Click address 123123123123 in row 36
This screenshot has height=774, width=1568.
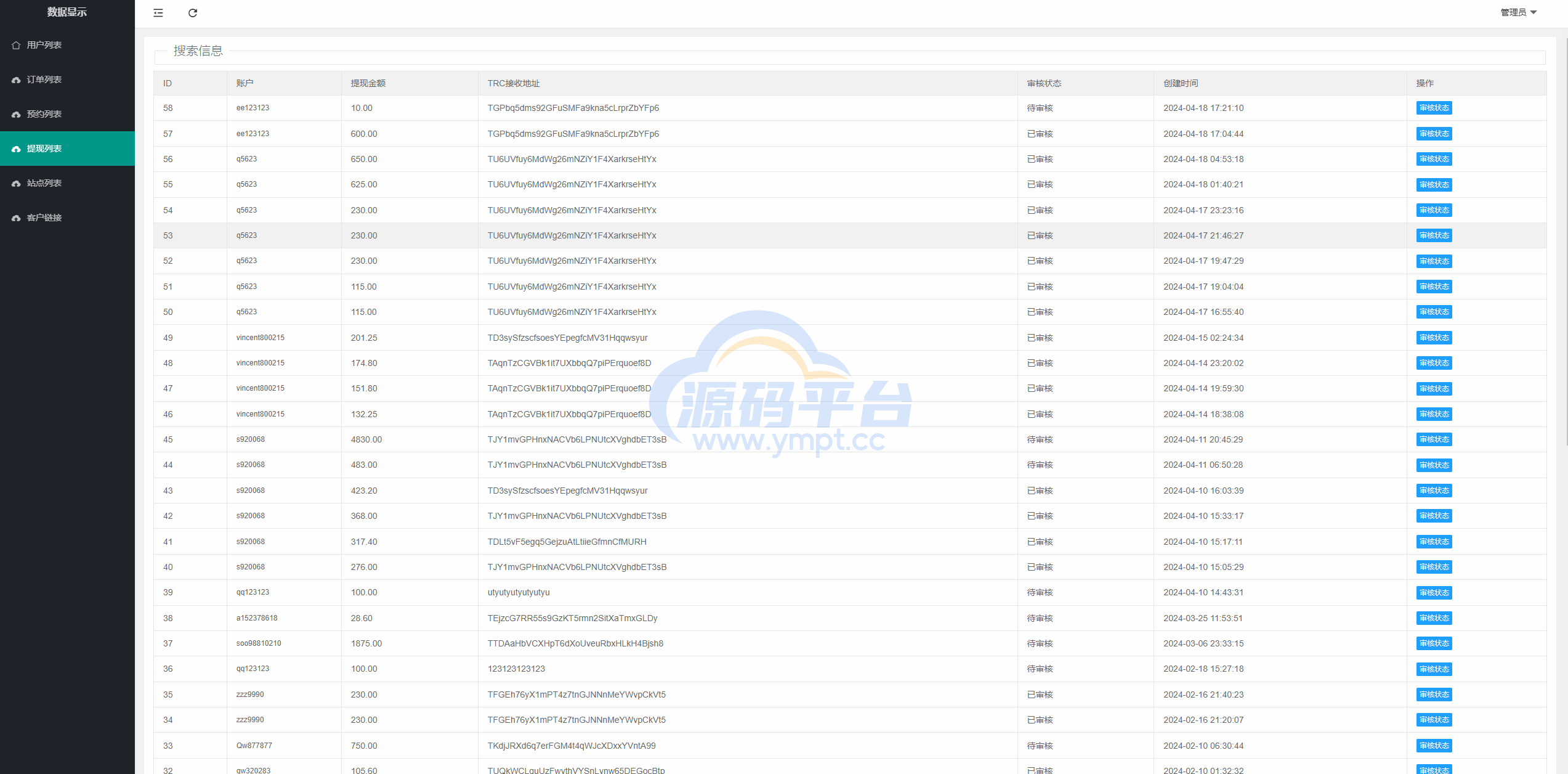(516, 669)
